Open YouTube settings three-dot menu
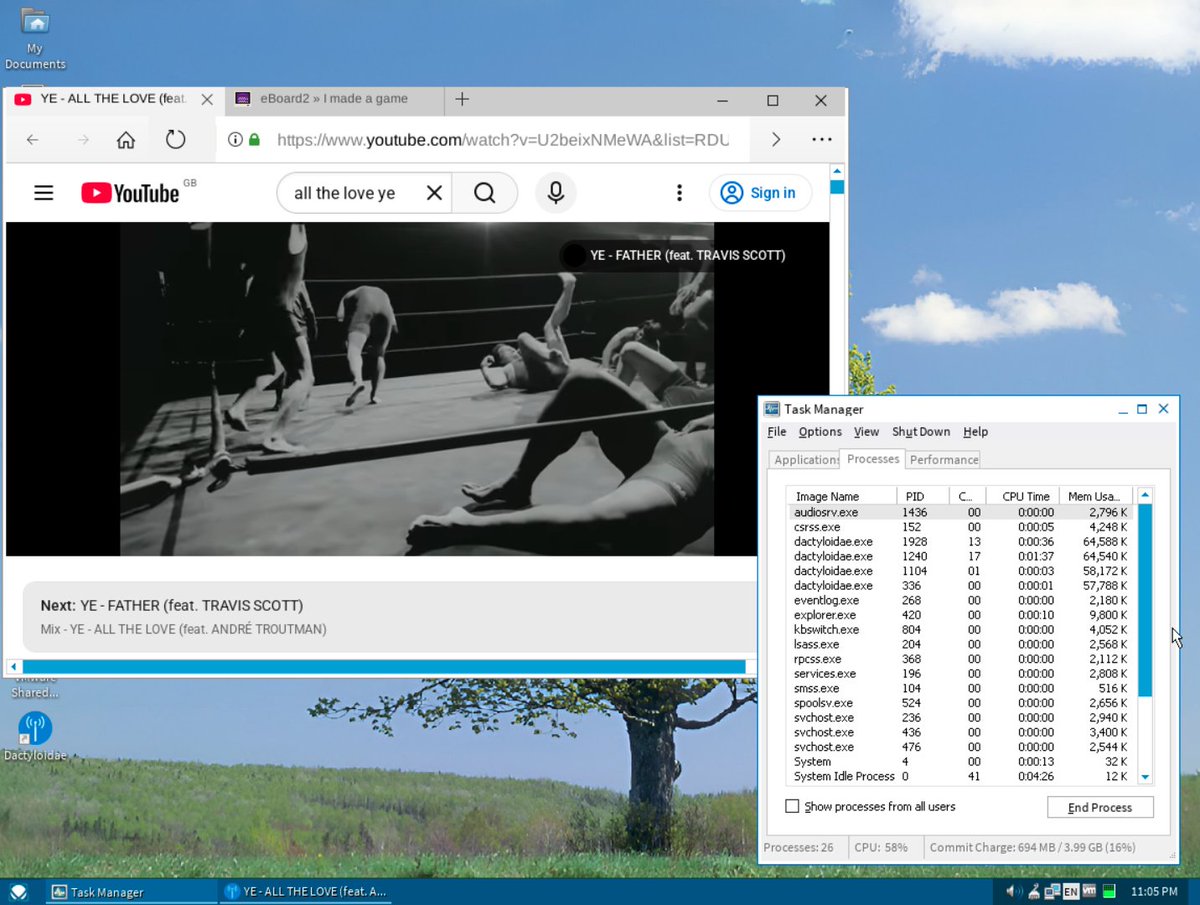This screenshot has width=1200, height=905. click(679, 193)
